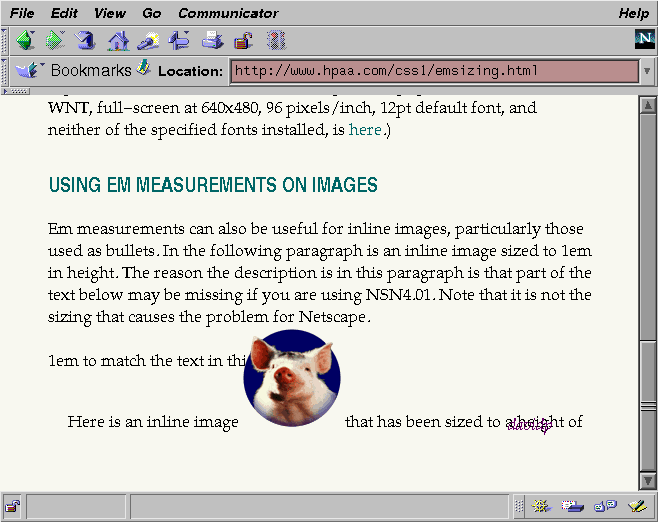658x522 pixels.
Task: Open the View menu
Action: 110,13
